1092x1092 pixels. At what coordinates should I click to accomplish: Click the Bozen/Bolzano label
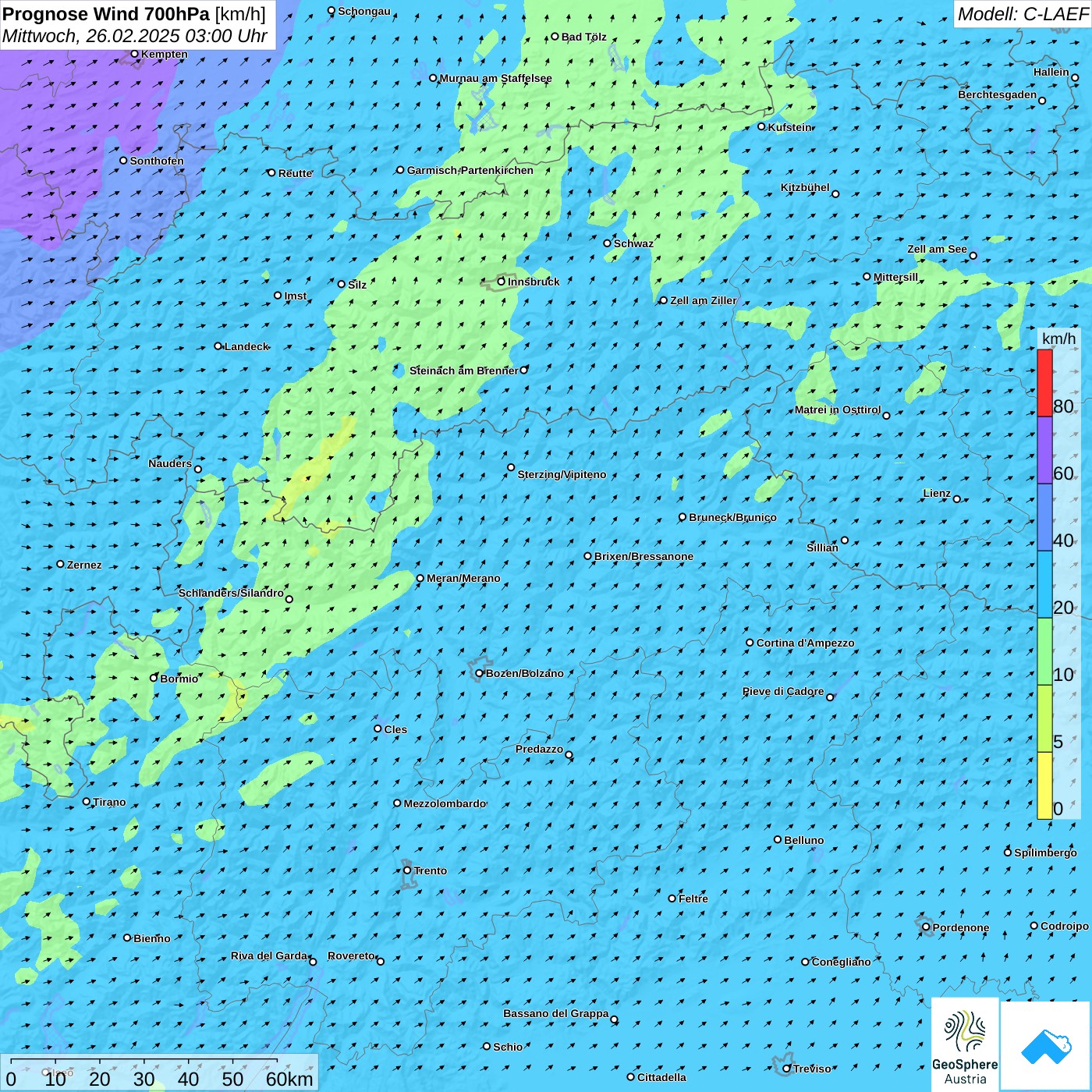click(524, 673)
